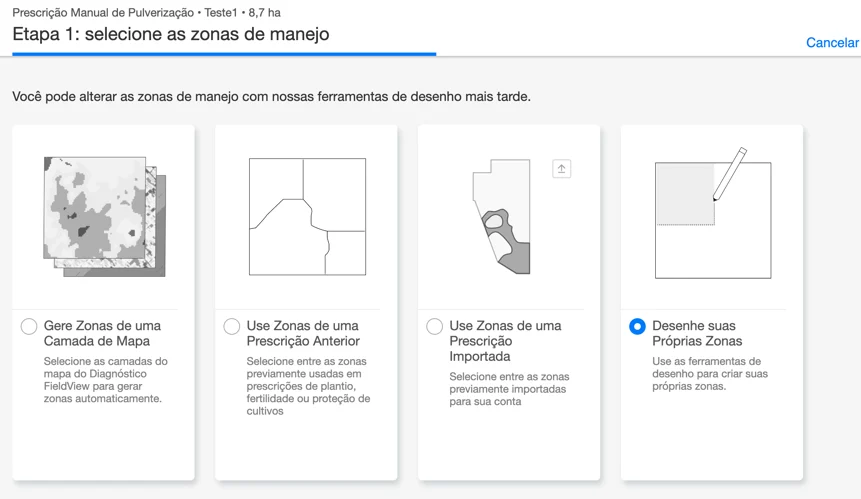
Task: Click the FieldView map layers description text
Action: pos(105,380)
